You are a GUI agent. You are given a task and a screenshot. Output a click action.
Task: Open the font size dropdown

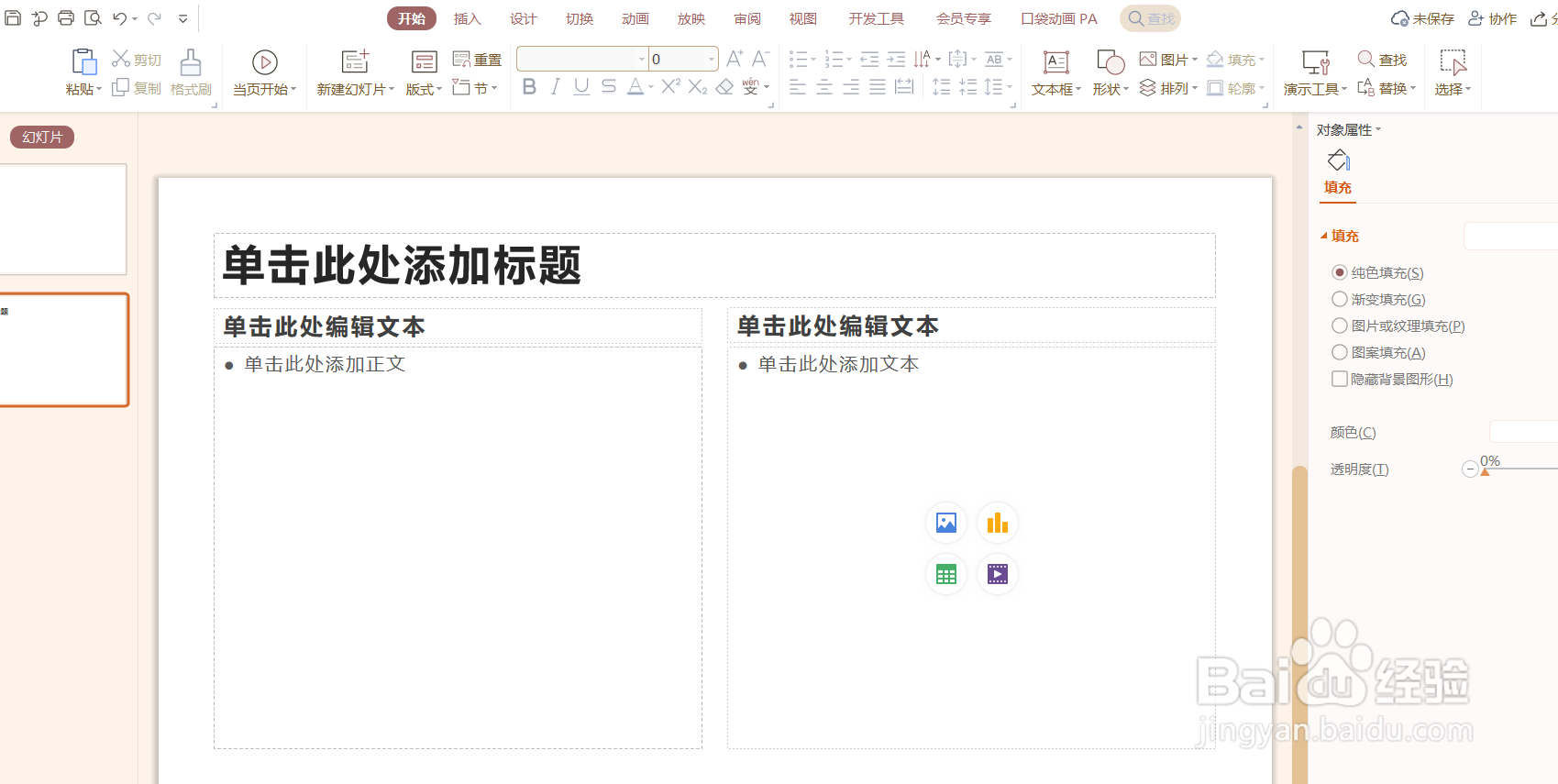click(712, 59)
